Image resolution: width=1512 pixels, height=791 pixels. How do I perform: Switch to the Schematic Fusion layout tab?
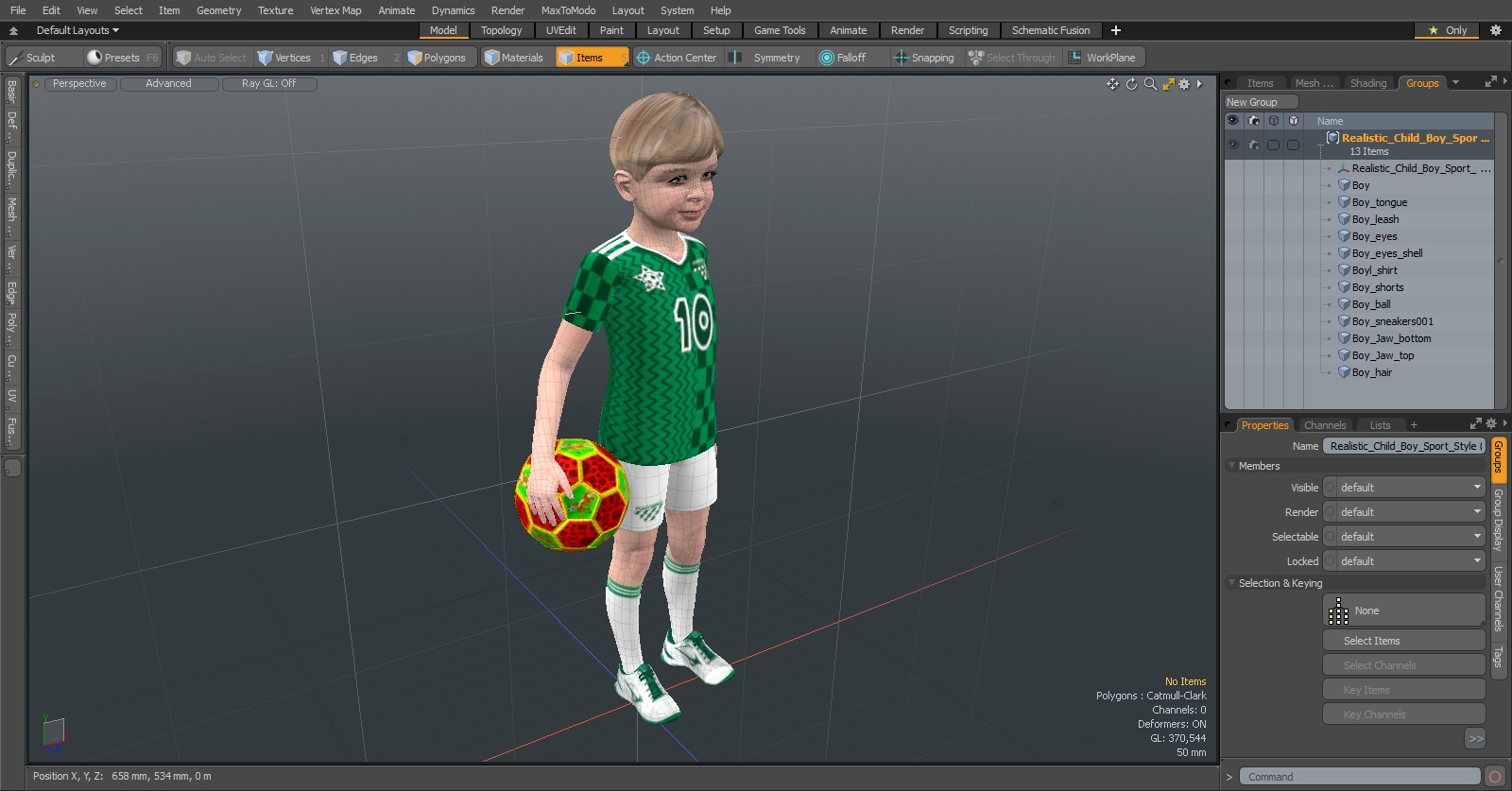coord(1050,30)
